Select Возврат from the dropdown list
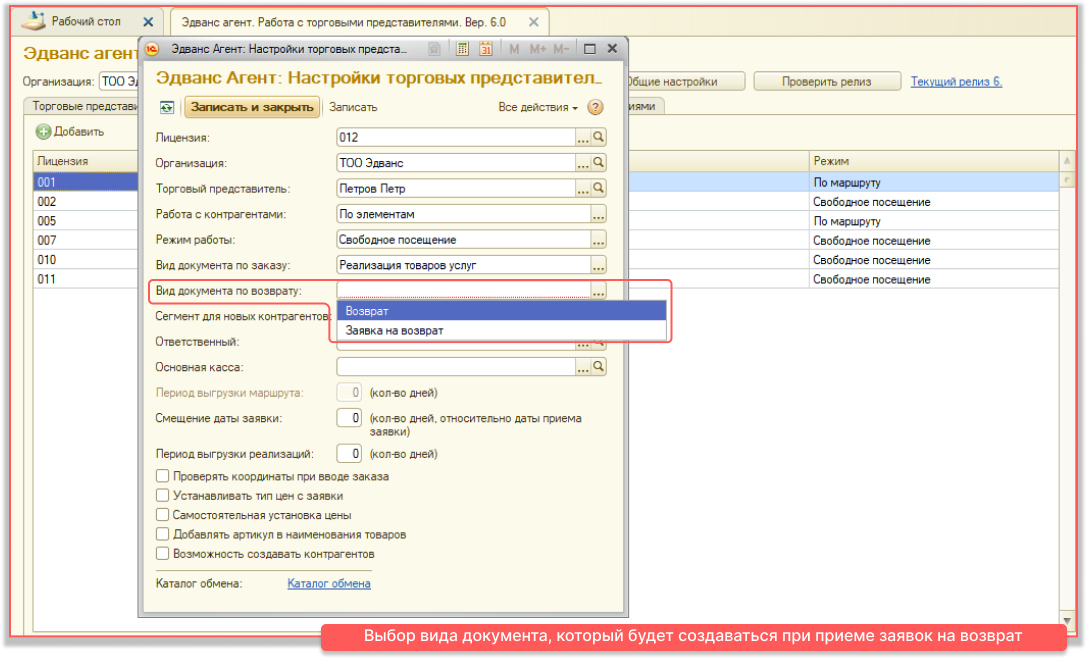The width and height of the screenshot is (1087, 659). [x=501, y=311]
